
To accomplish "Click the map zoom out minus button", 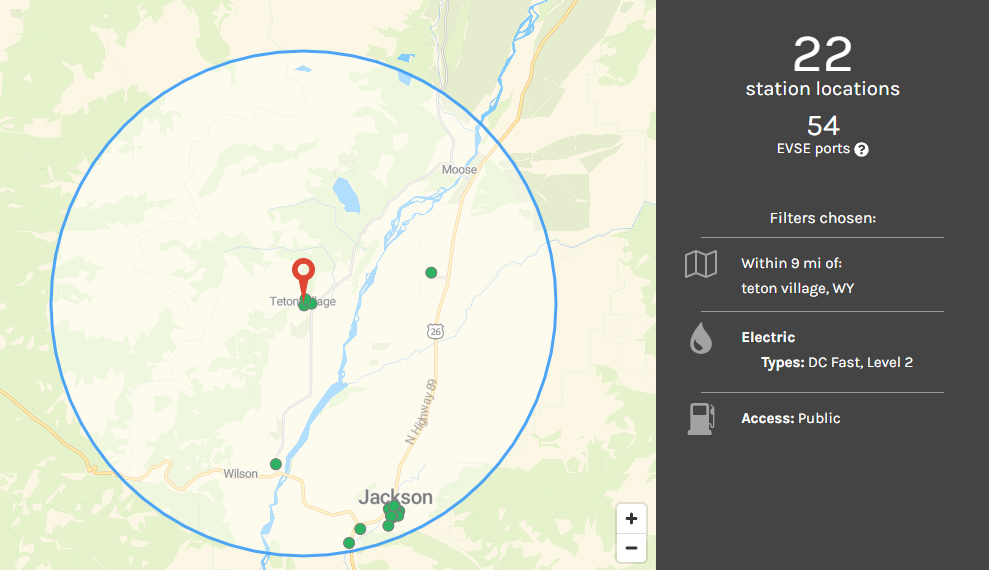I will coord(631,547).
